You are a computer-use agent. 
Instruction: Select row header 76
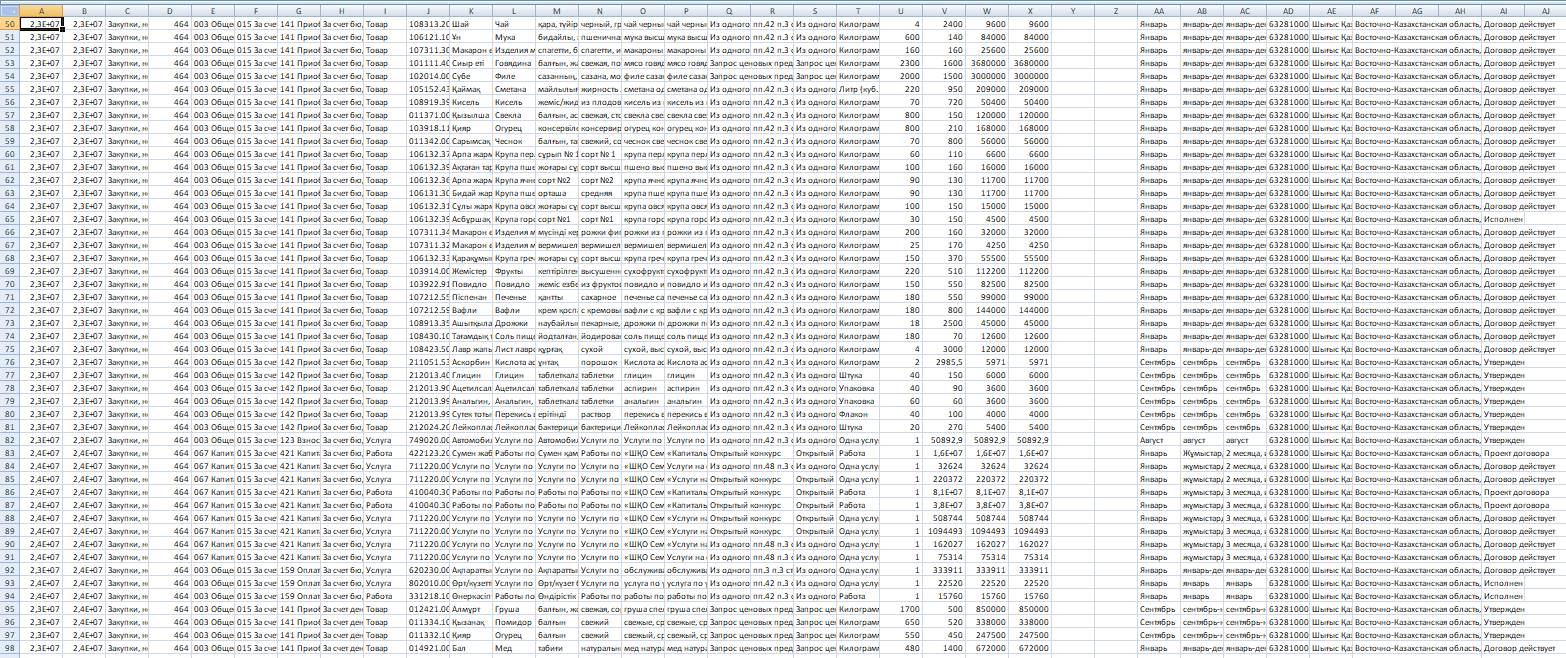(9, 362)
